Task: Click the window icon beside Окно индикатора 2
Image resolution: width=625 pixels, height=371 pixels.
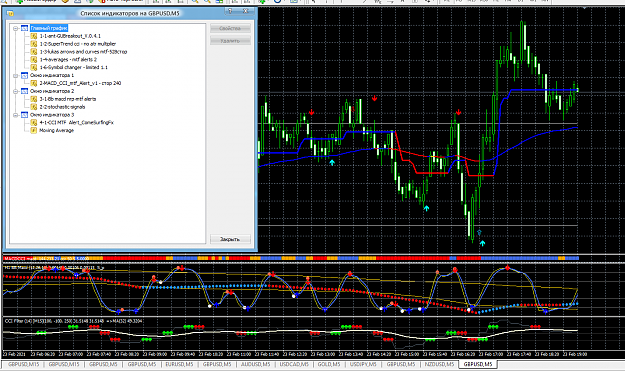Action: tap(24, 91)
